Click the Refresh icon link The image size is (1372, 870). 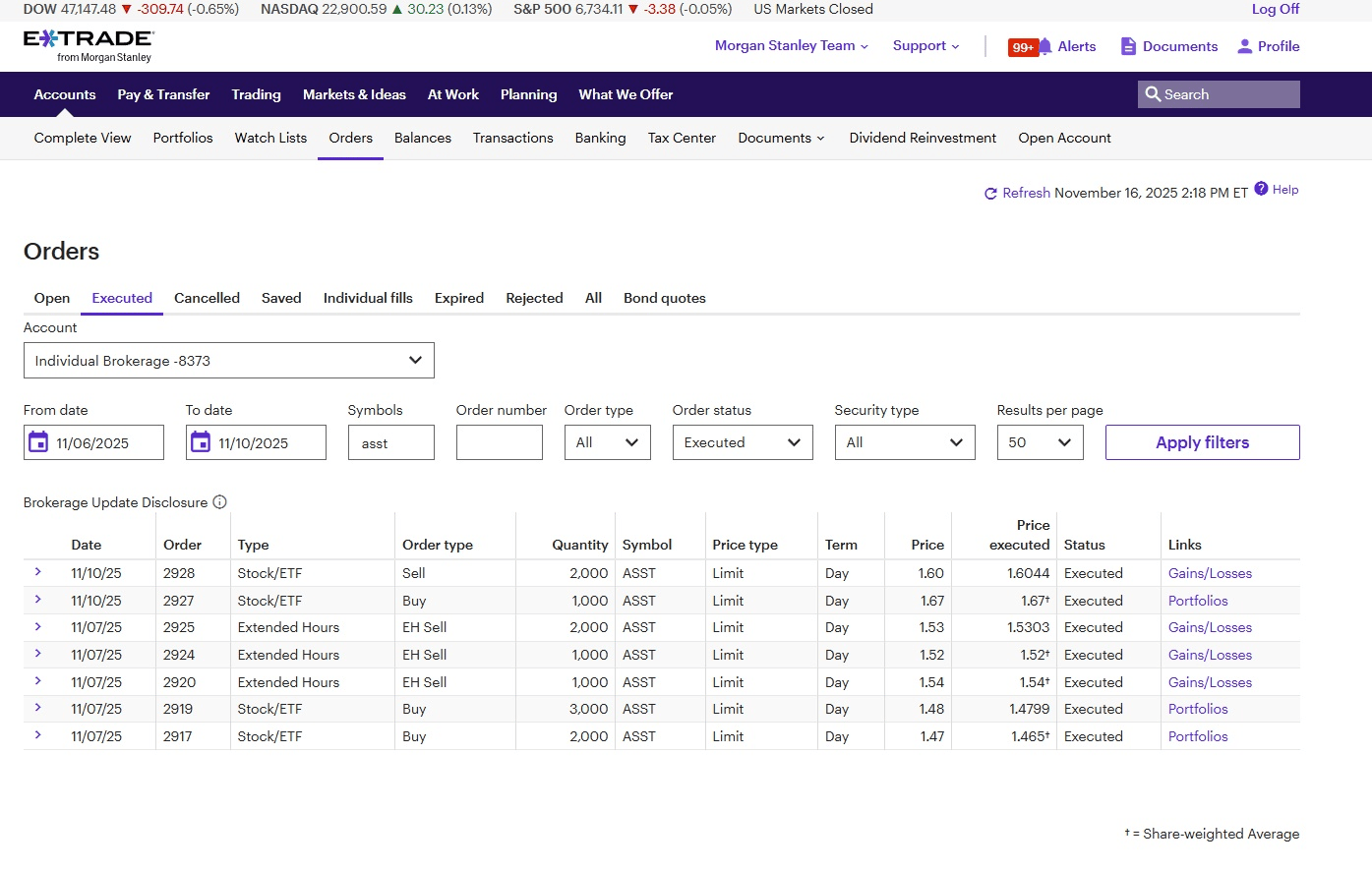click(x=990, y=194)
